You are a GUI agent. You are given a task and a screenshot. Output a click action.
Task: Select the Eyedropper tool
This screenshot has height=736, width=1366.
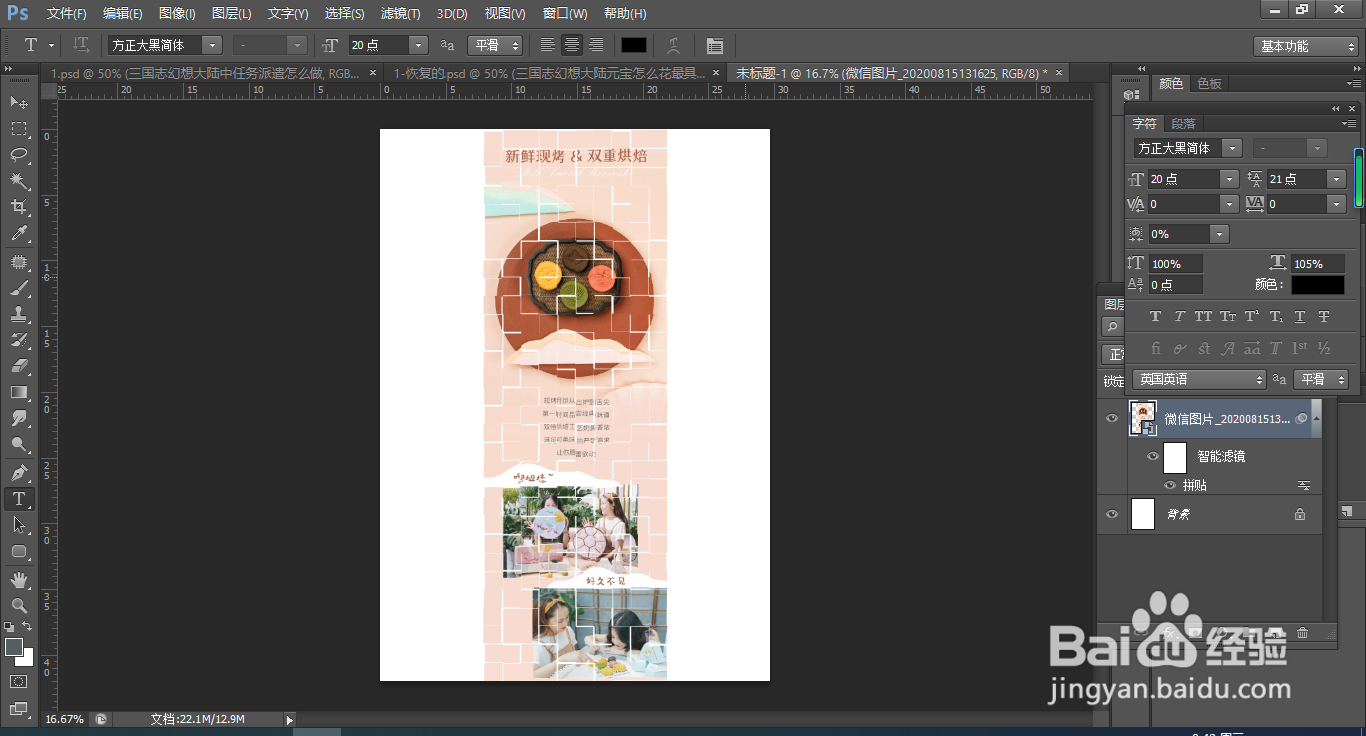[19, 233]
